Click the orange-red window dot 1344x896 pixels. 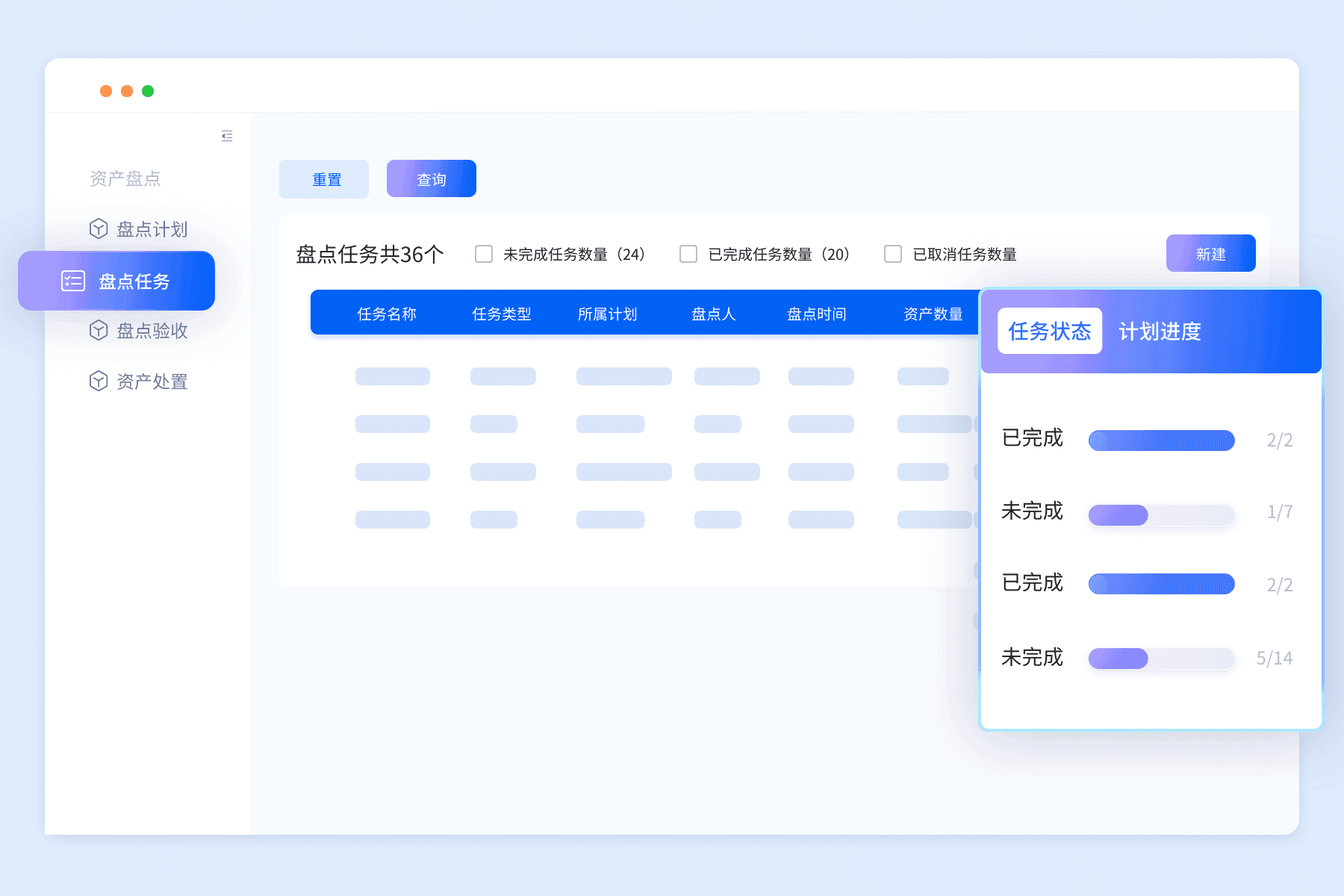pyautogui.click(x=106, y=91)
